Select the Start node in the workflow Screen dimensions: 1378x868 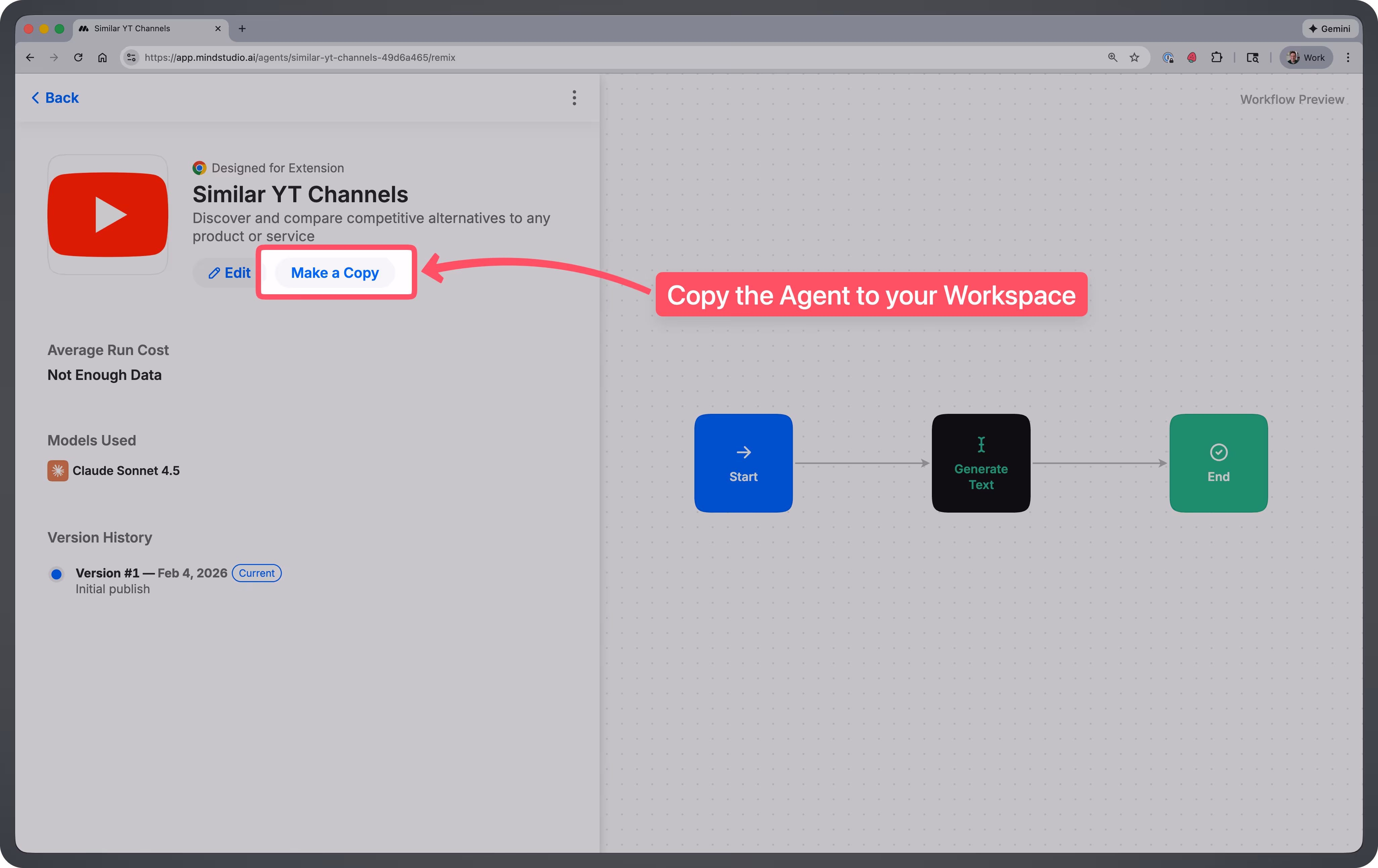click(743, 463)
